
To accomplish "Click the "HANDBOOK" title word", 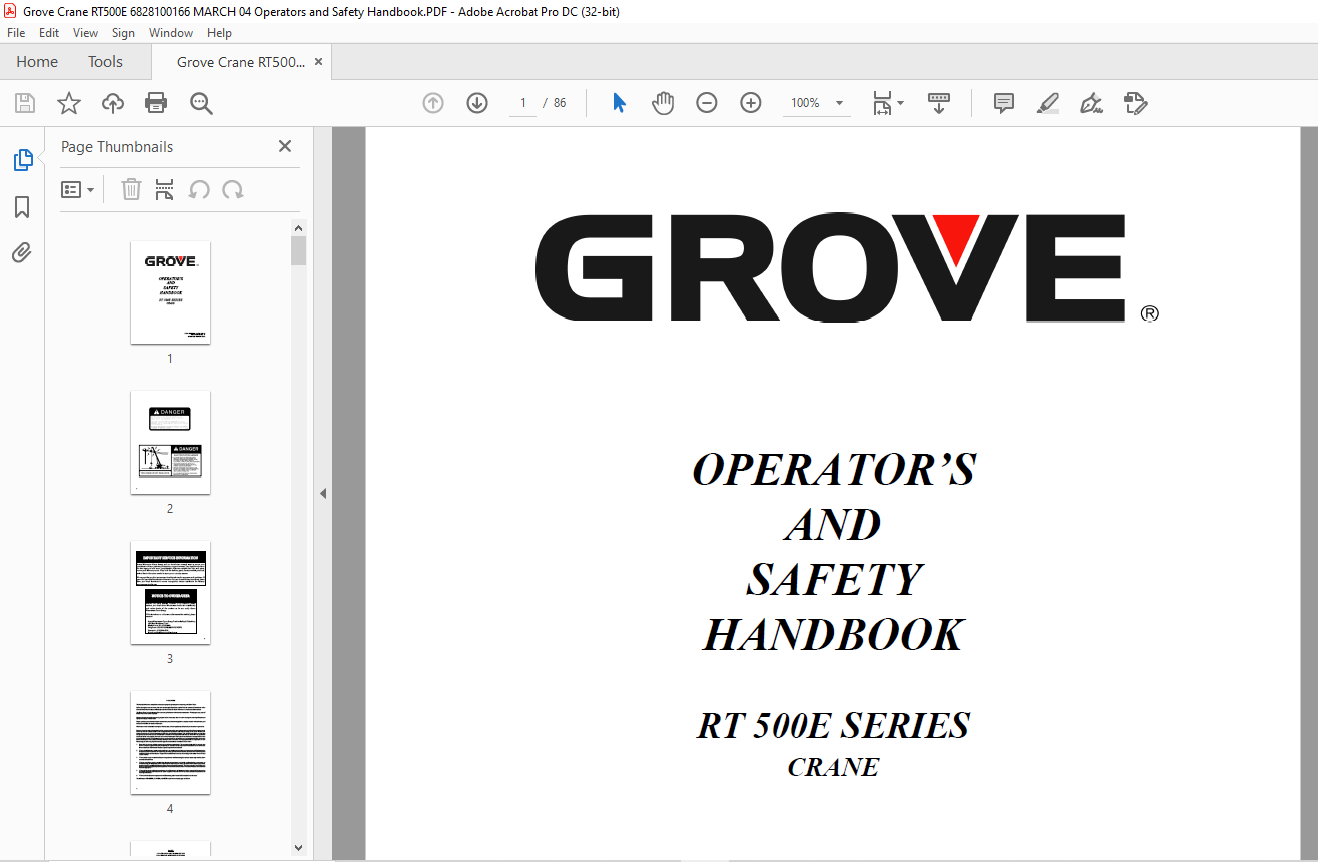I will tap(833, 634).
